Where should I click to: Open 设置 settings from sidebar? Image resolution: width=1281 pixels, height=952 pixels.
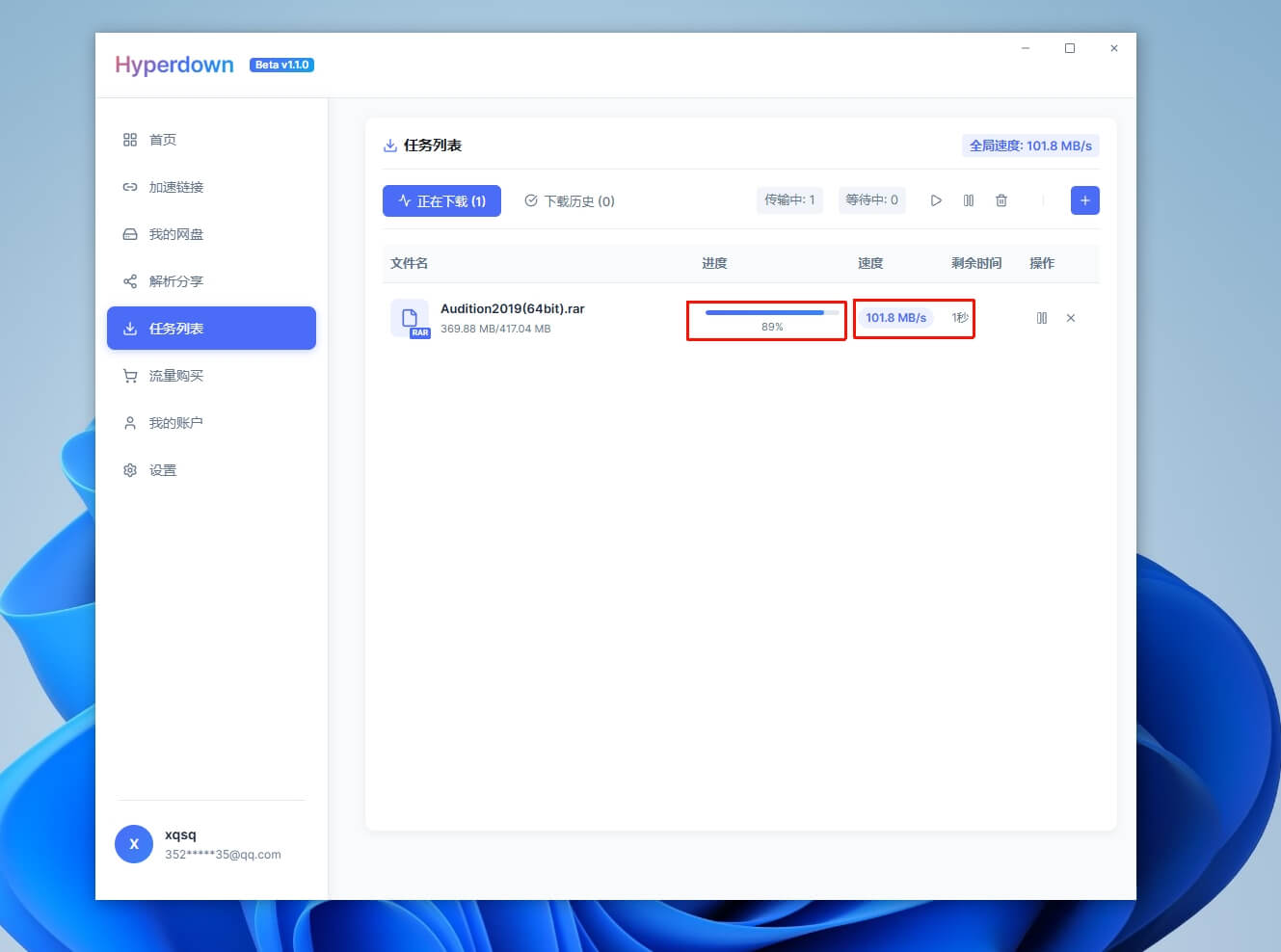[x=164, y=469]
